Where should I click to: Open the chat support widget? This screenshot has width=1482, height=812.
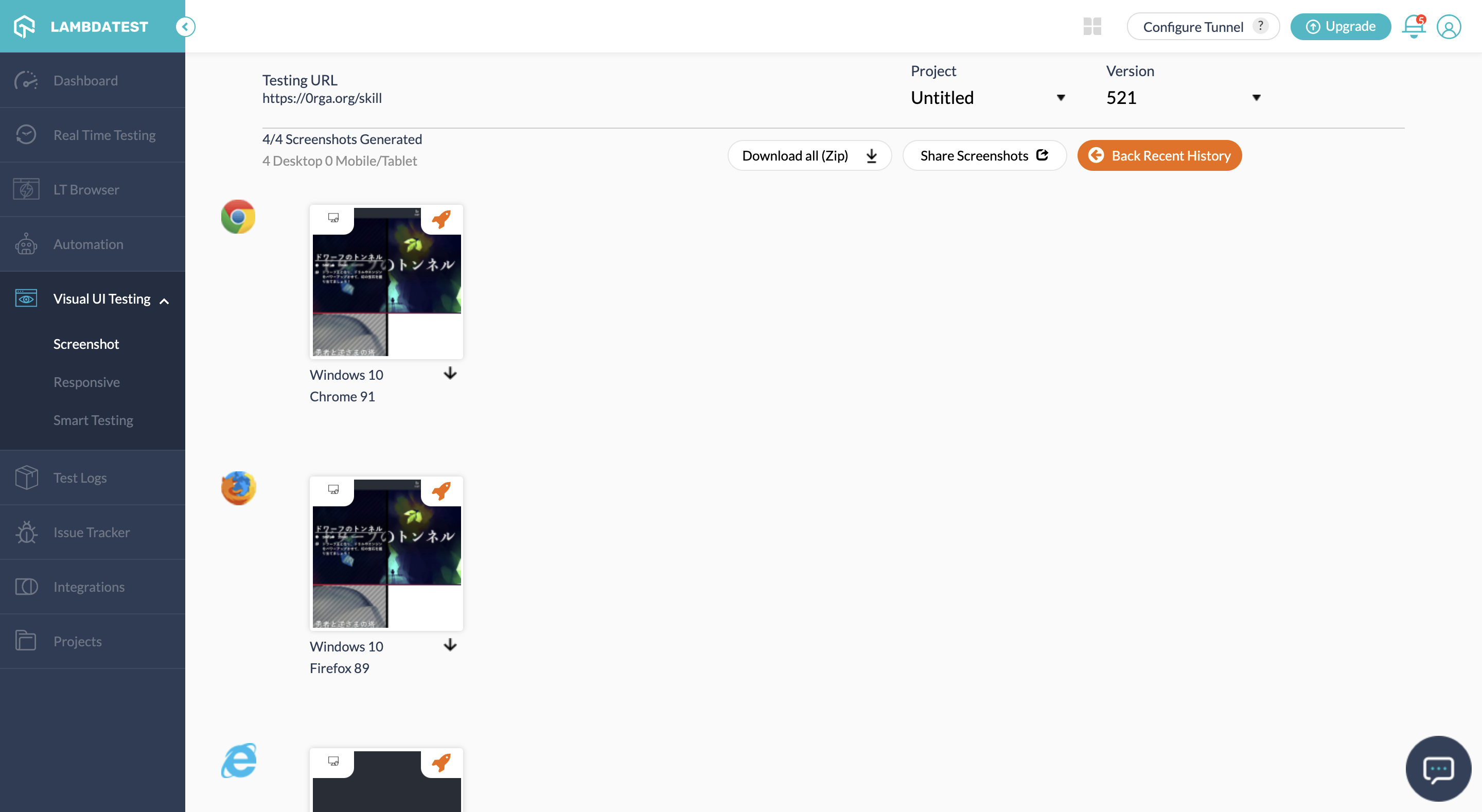1438,769
